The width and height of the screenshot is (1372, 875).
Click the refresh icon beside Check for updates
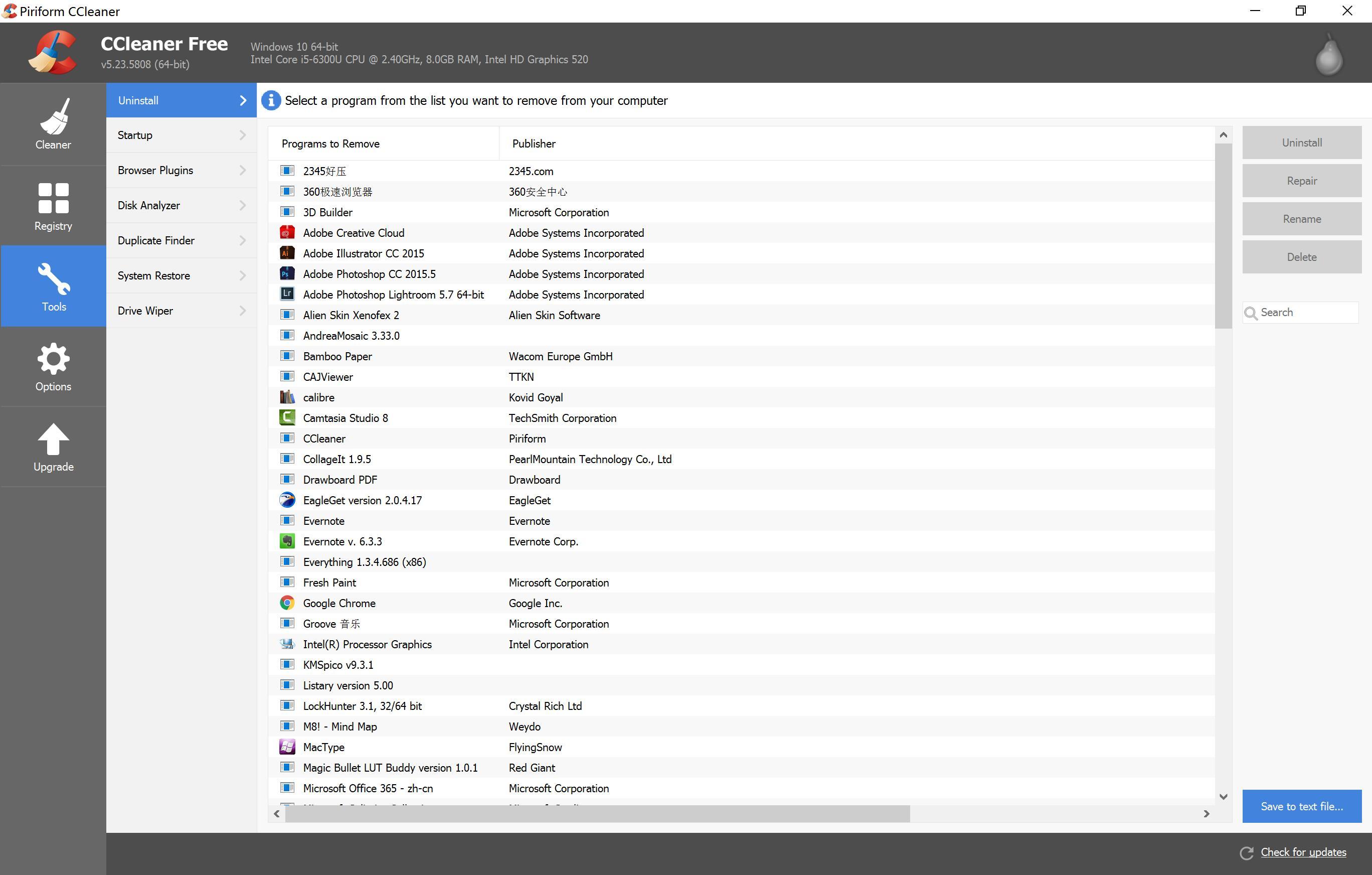coord(1247,853)
